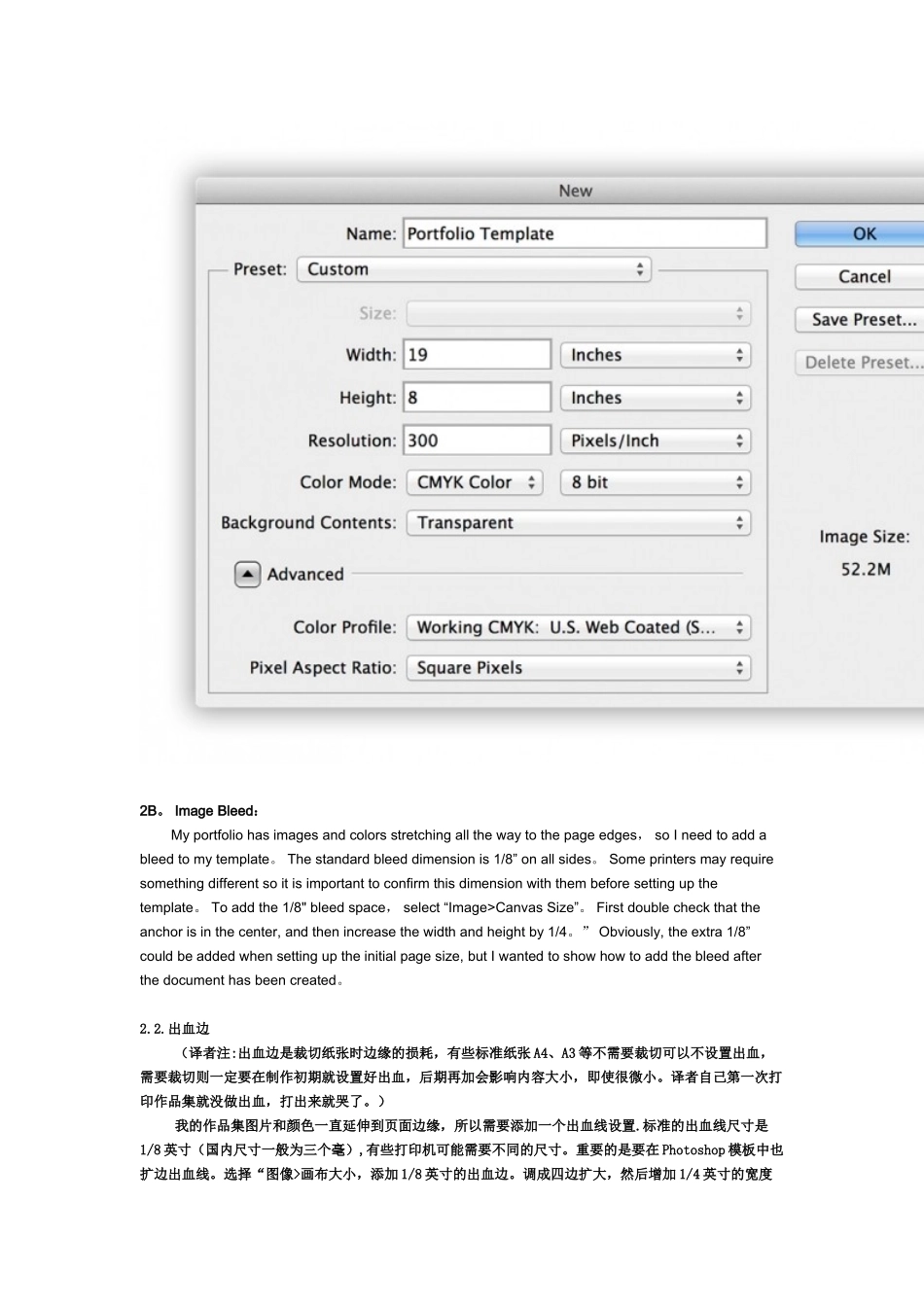Click the OK button

(x=862, y=234)
